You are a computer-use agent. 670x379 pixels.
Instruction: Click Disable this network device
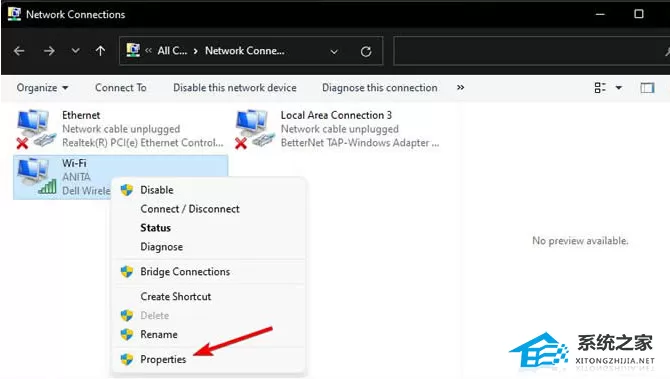coord(235,88)
